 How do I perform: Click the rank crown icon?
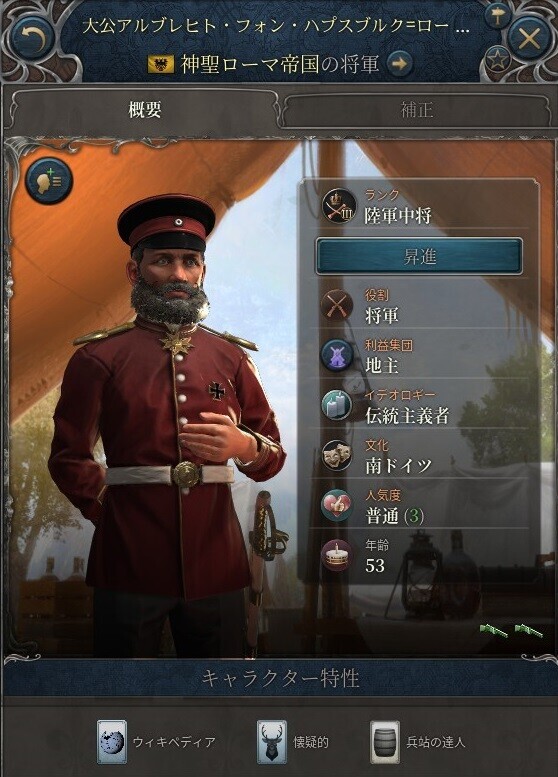pyautogui.click(x=338, y=207)
